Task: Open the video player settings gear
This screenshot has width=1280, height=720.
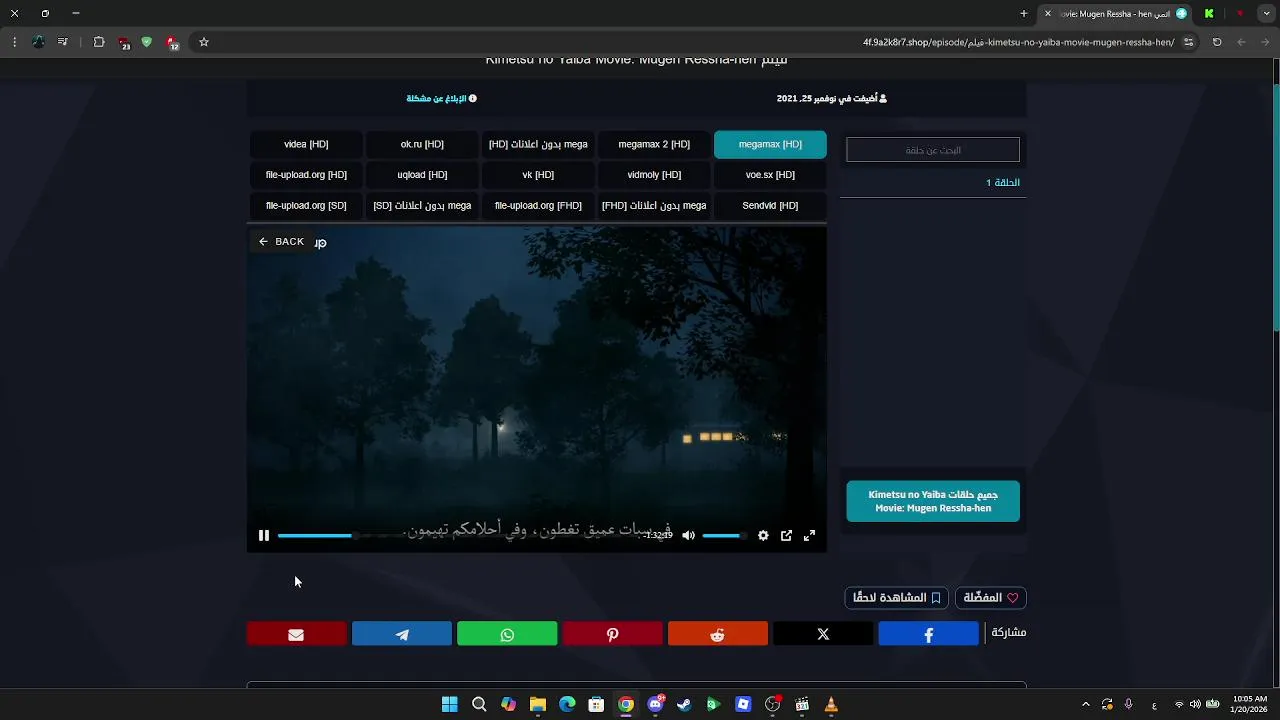Action: [763, 536]
